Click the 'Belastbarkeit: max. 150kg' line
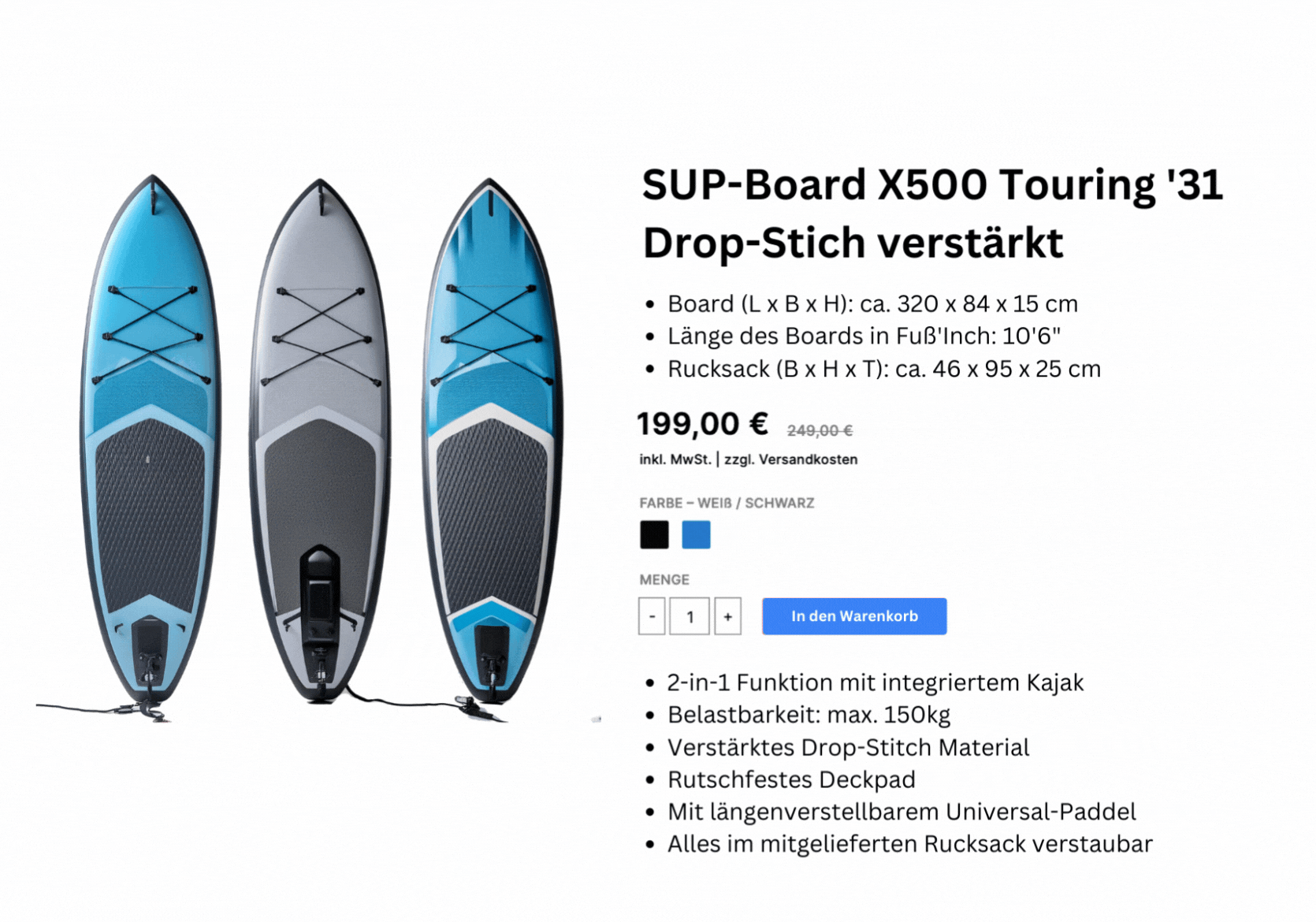Image resolution: width=1316 pixels, height=922 pixels. pos(809,715)
